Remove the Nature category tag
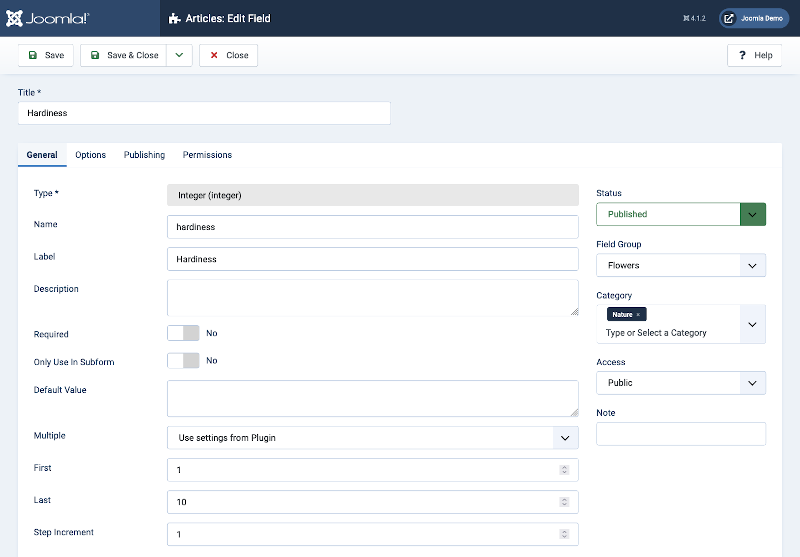800x557 pixels. 638,315
